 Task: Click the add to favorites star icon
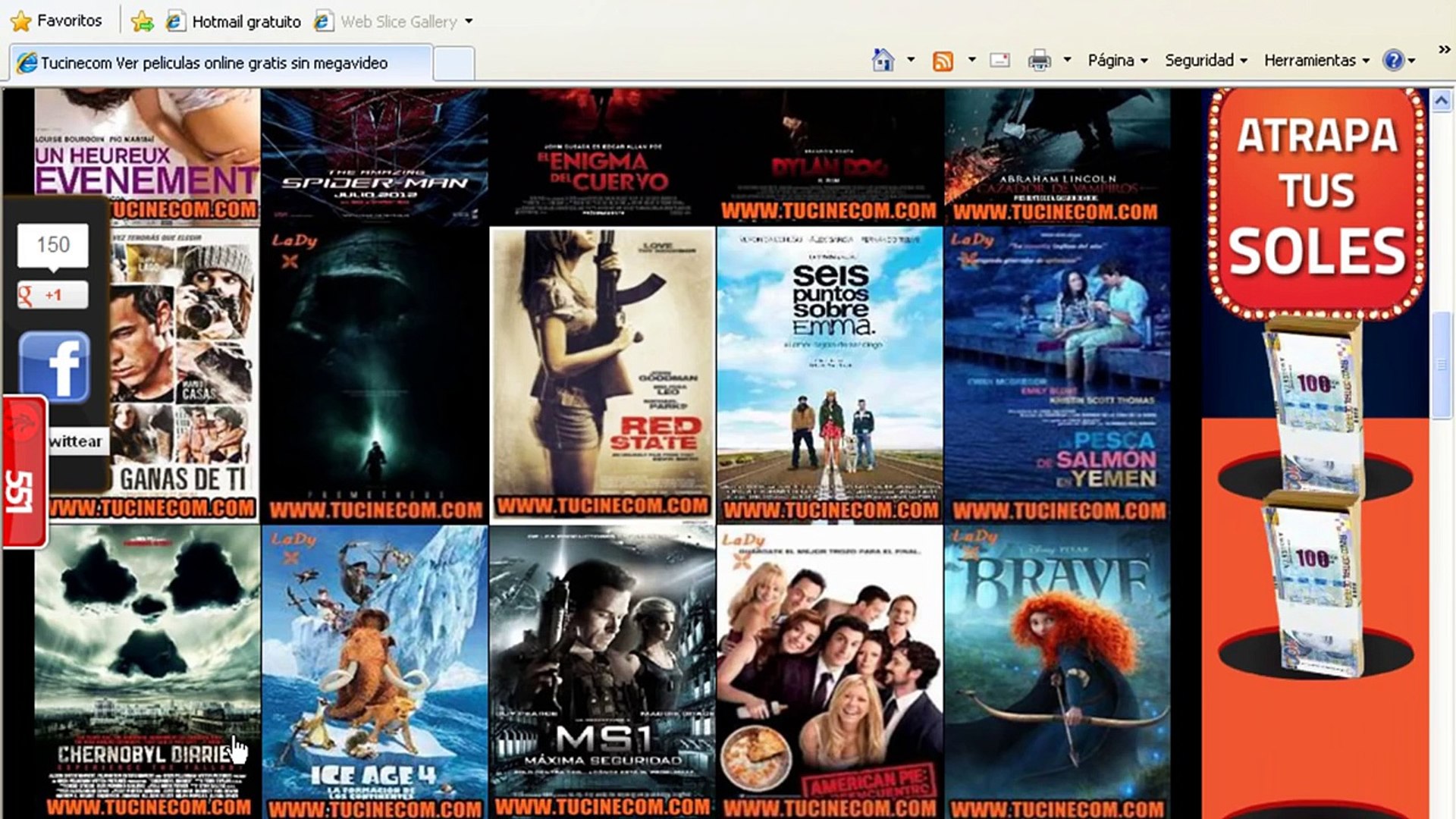click(x=142, y=21)
